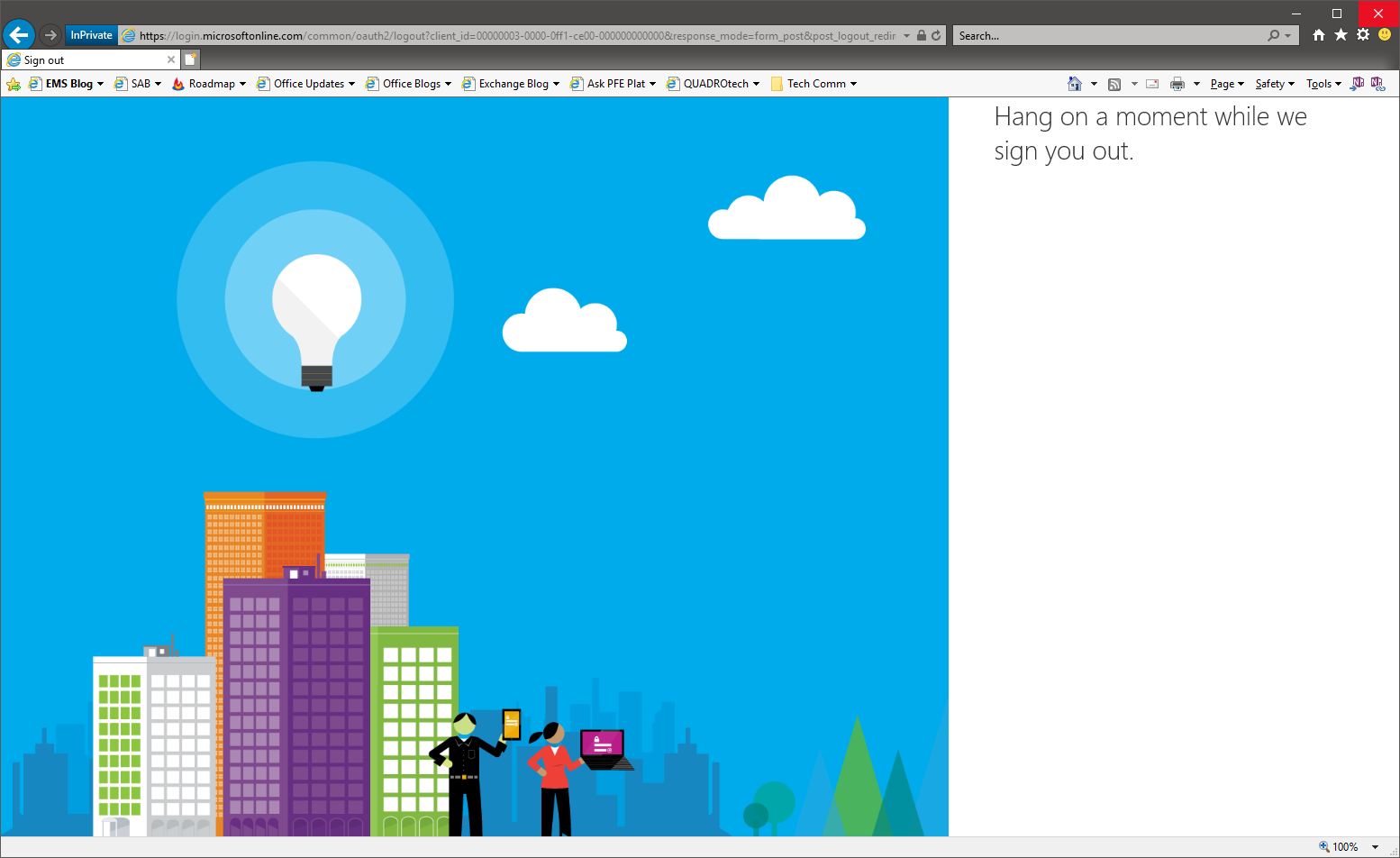Open the Page menu
This screenshot has width=1400, height=858.
click(x=1227, y=84)
